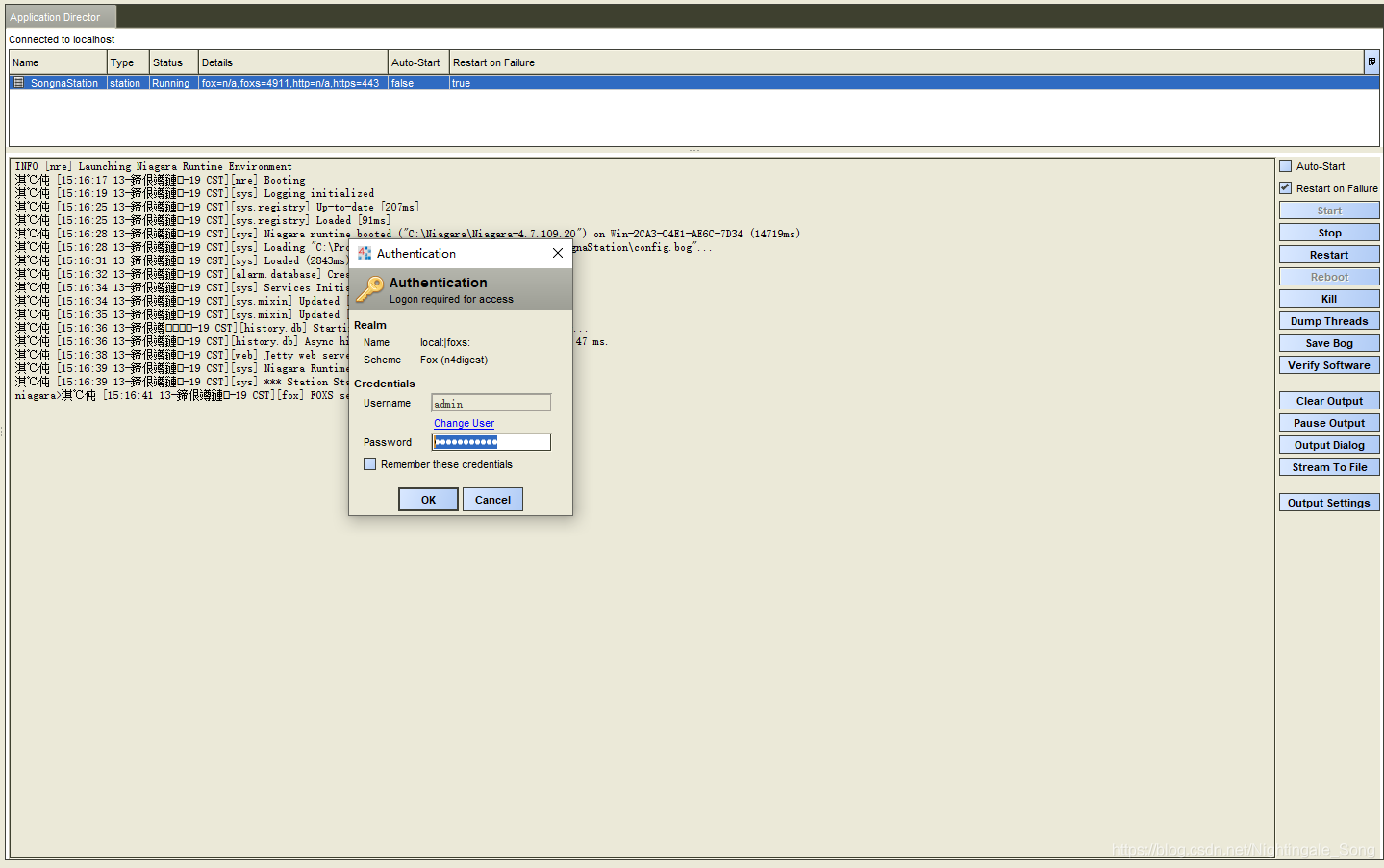This screenshot has width=1384, height=868.
Task: Click the Change User link
Action: 464,423
